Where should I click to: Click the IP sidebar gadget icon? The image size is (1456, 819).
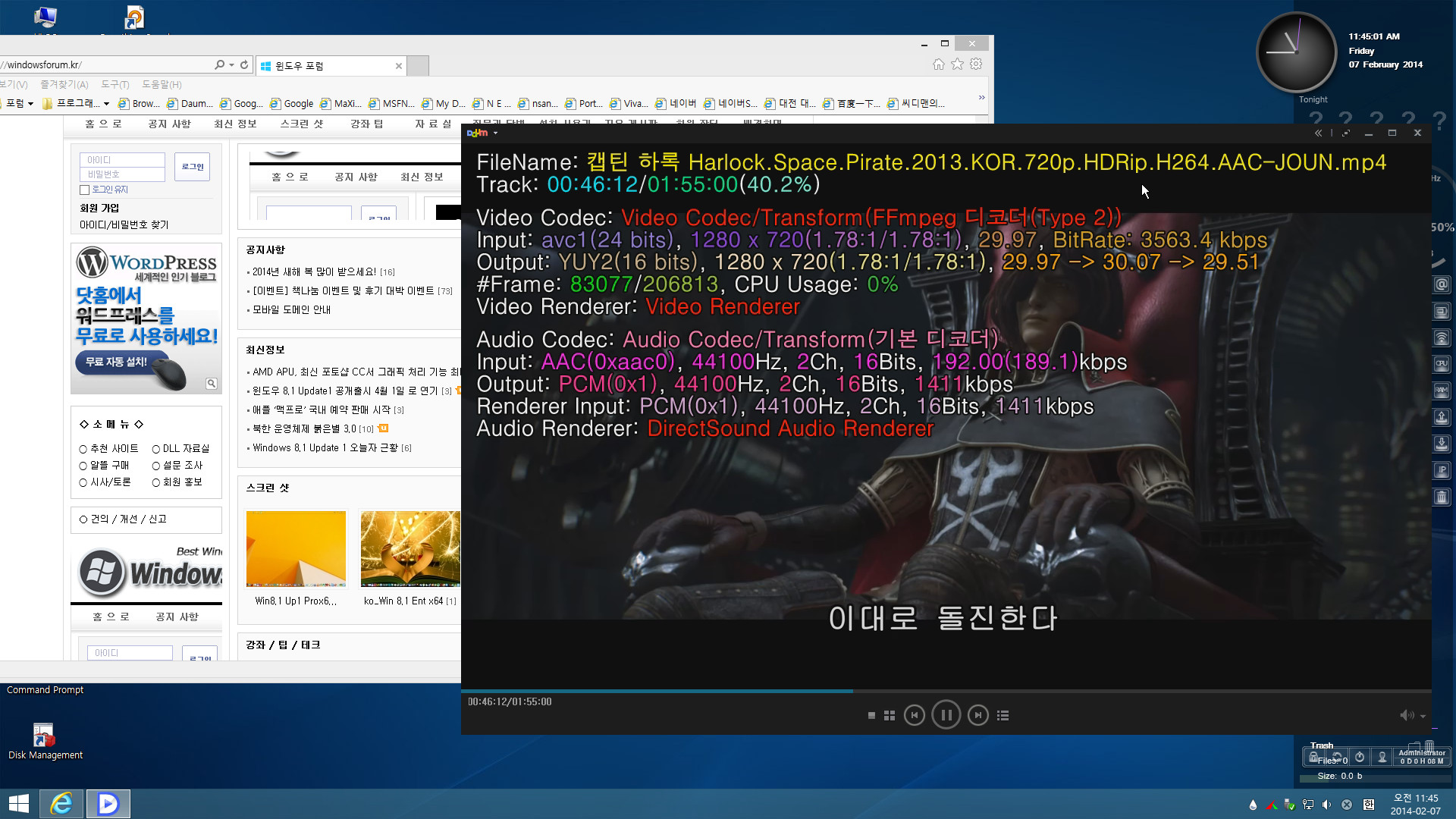point(1442,470)
